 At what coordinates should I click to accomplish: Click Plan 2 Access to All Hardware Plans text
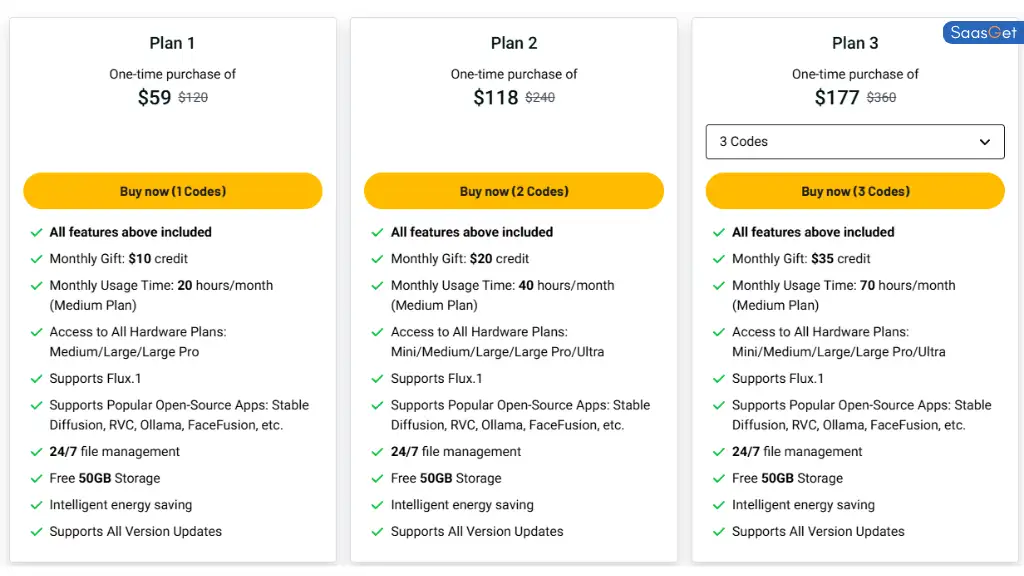tap(479, 332)
